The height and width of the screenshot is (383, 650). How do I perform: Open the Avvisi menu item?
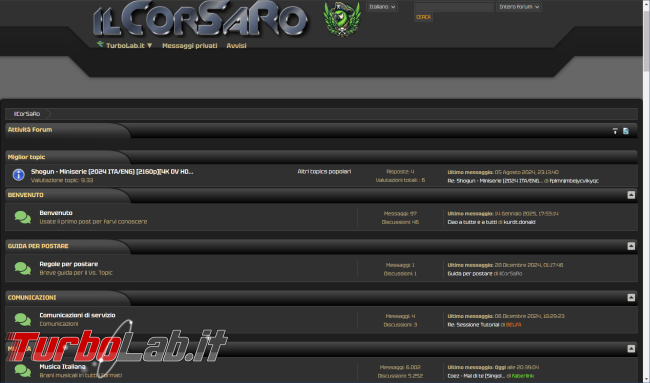[x=236, y=46]
